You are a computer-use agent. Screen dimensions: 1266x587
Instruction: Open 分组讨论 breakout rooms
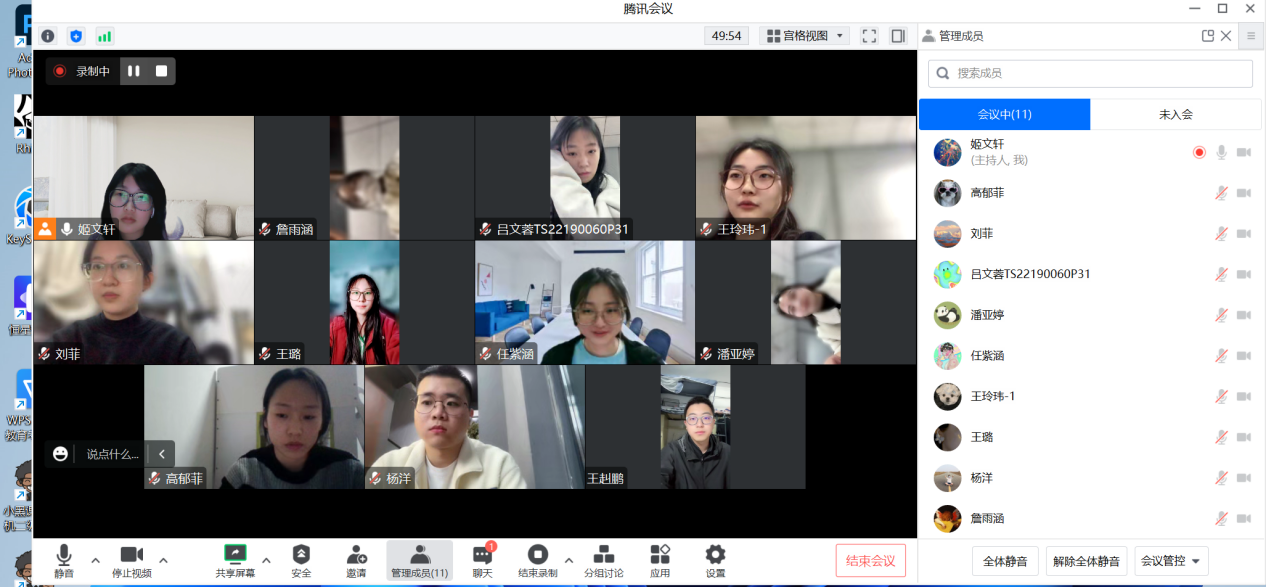point(604,557)
